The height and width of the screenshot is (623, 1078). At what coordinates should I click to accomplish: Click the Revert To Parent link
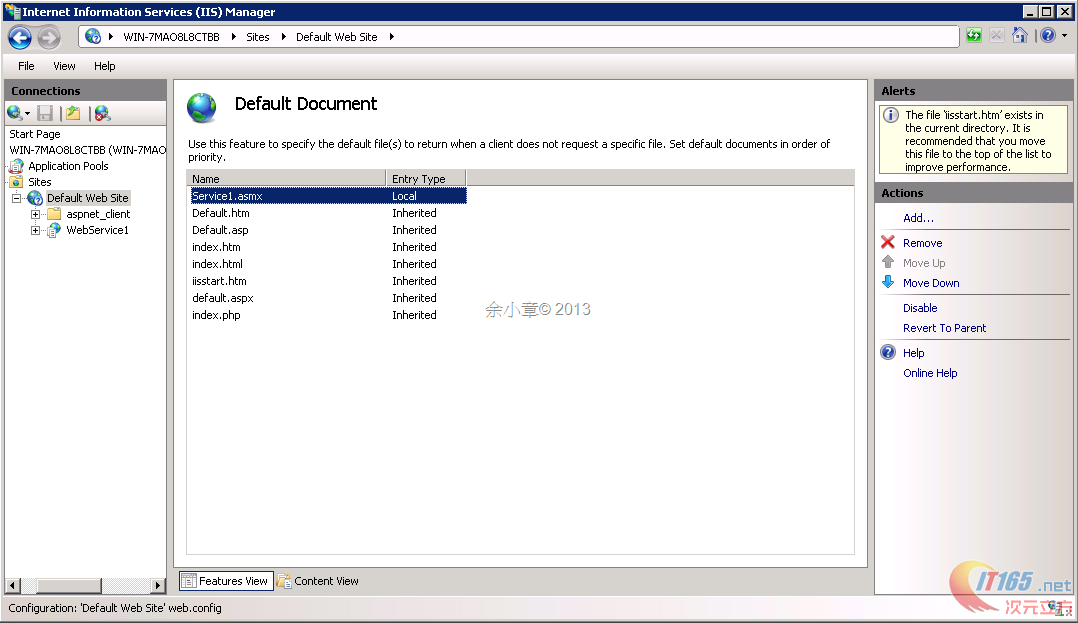click(945, 328)
